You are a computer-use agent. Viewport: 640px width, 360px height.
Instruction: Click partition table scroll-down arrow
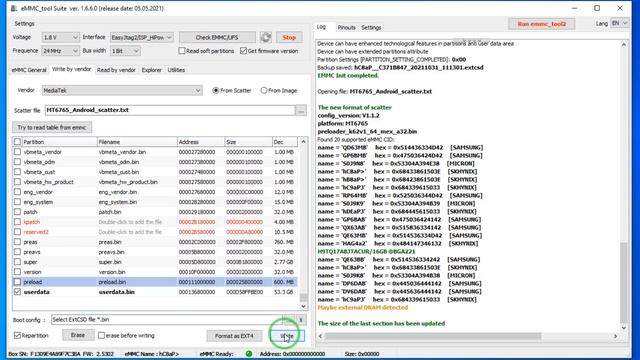(x=303, y=306)
